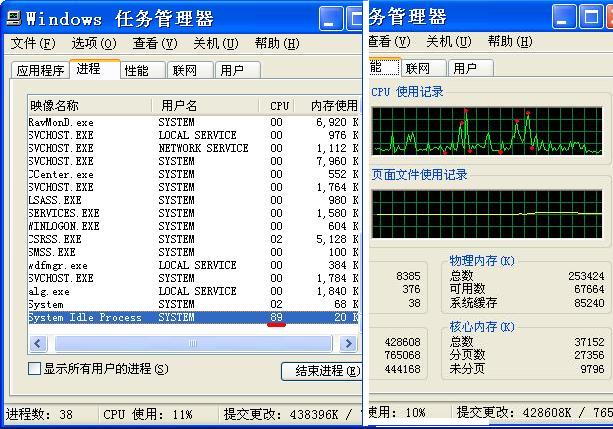Select the SERVICES.EXE process row
613x429 pixels.
(x=194, y=213)
